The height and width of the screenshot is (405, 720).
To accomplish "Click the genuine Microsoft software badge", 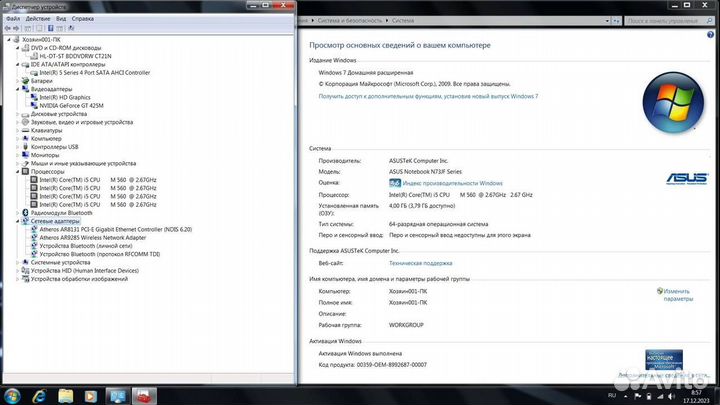I will tap(664, 360).
